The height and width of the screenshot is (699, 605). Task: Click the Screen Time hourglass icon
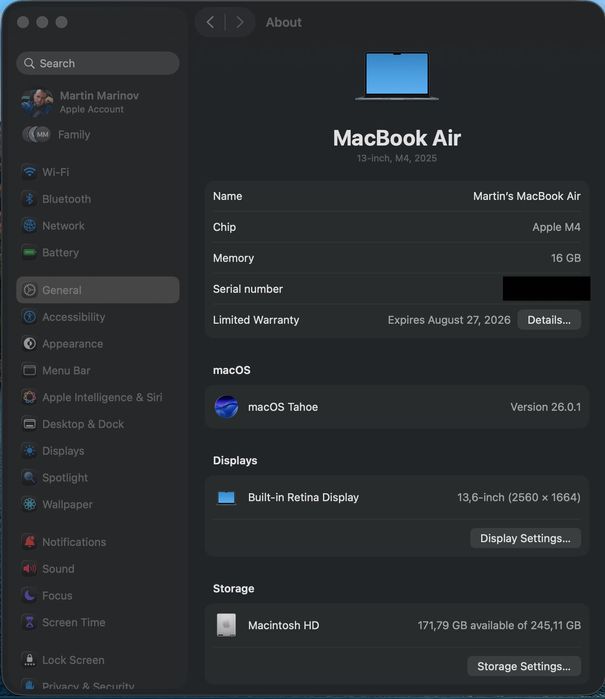pos(29,622)
